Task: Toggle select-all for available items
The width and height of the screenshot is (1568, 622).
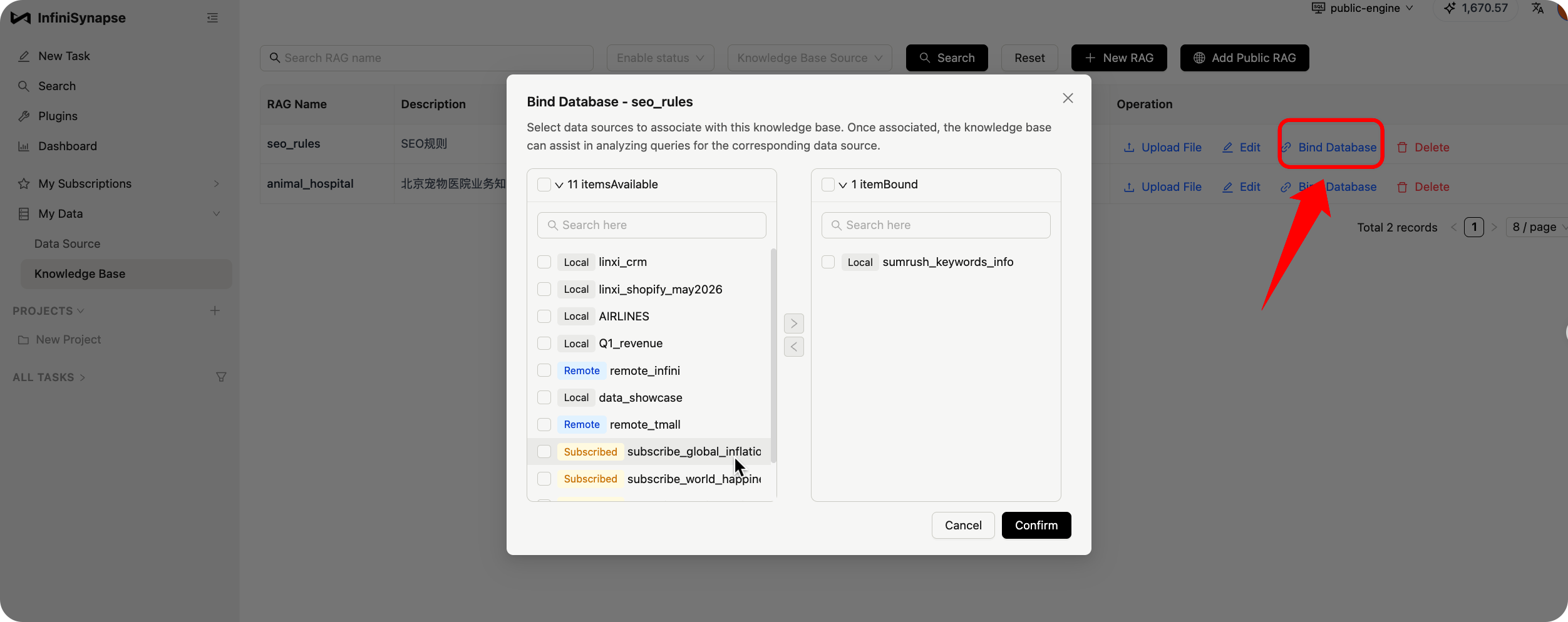Action: tap(544, 184)
